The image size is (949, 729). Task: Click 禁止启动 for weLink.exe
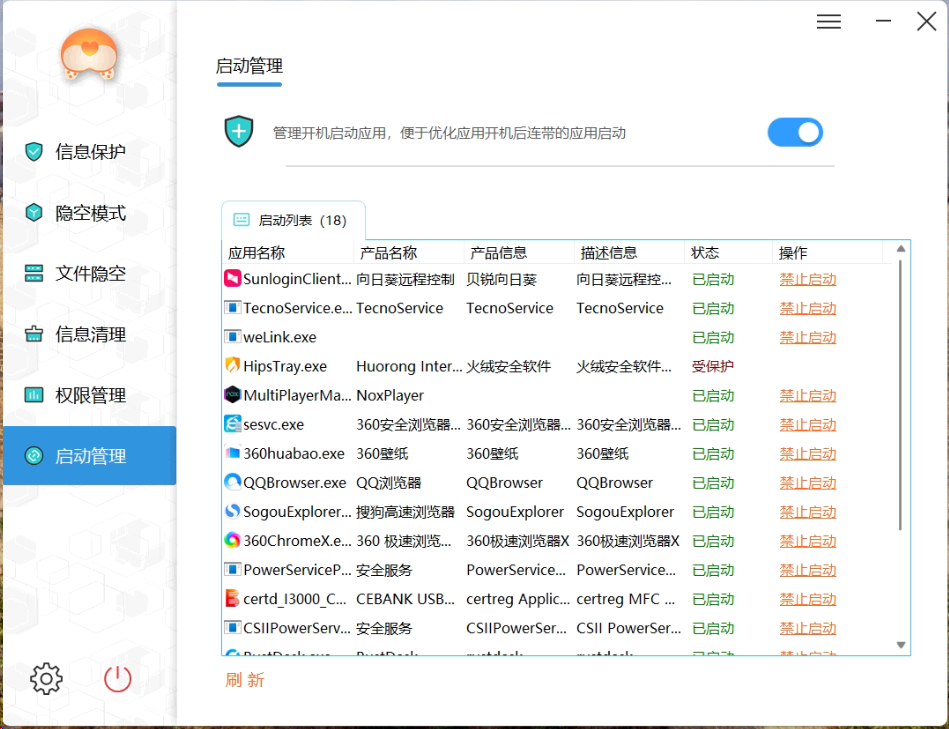pyautogui.click(x=807, y=338)
